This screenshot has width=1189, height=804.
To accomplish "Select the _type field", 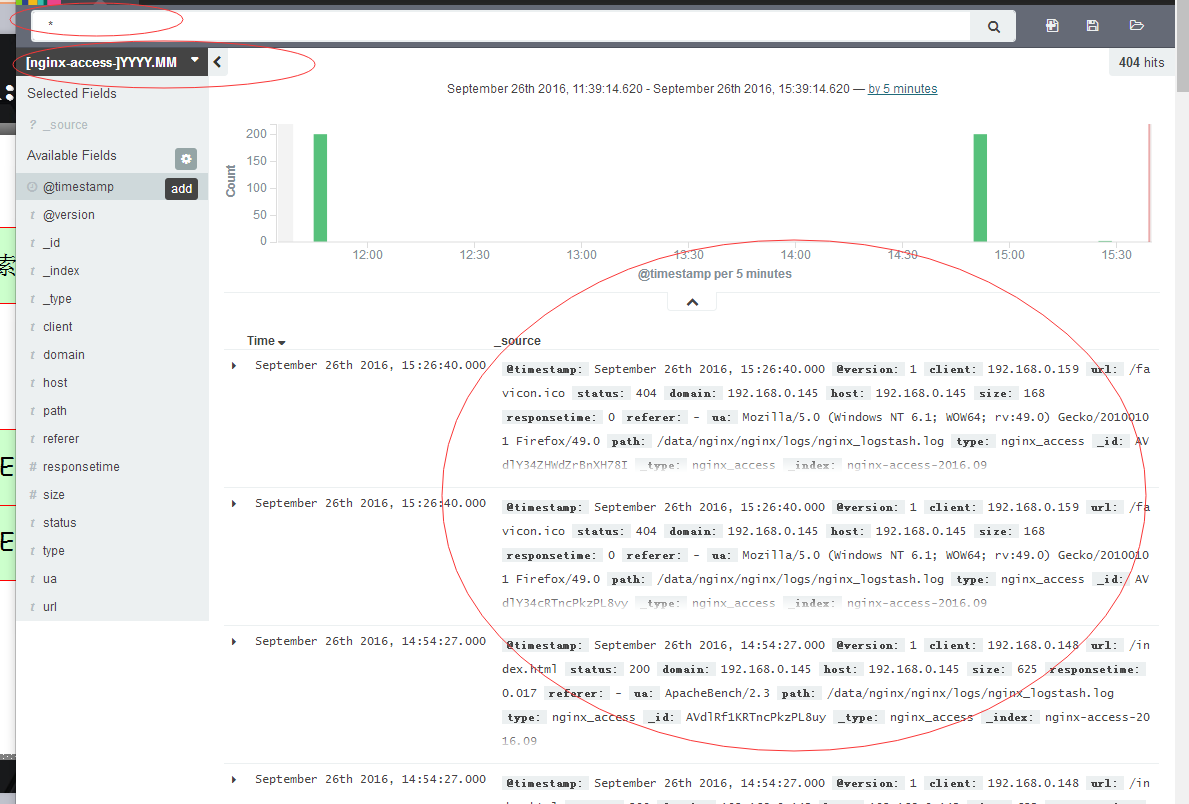I will tap(57, 299).
